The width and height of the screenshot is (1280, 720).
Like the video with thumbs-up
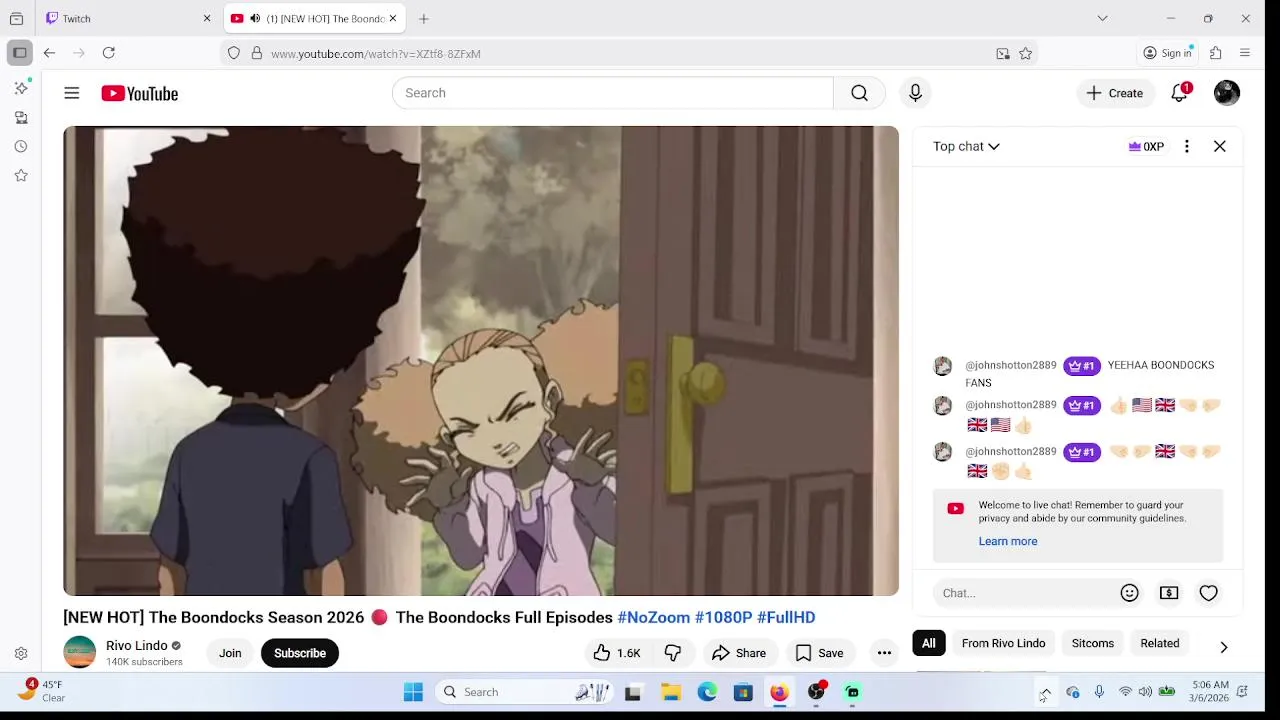617,653
